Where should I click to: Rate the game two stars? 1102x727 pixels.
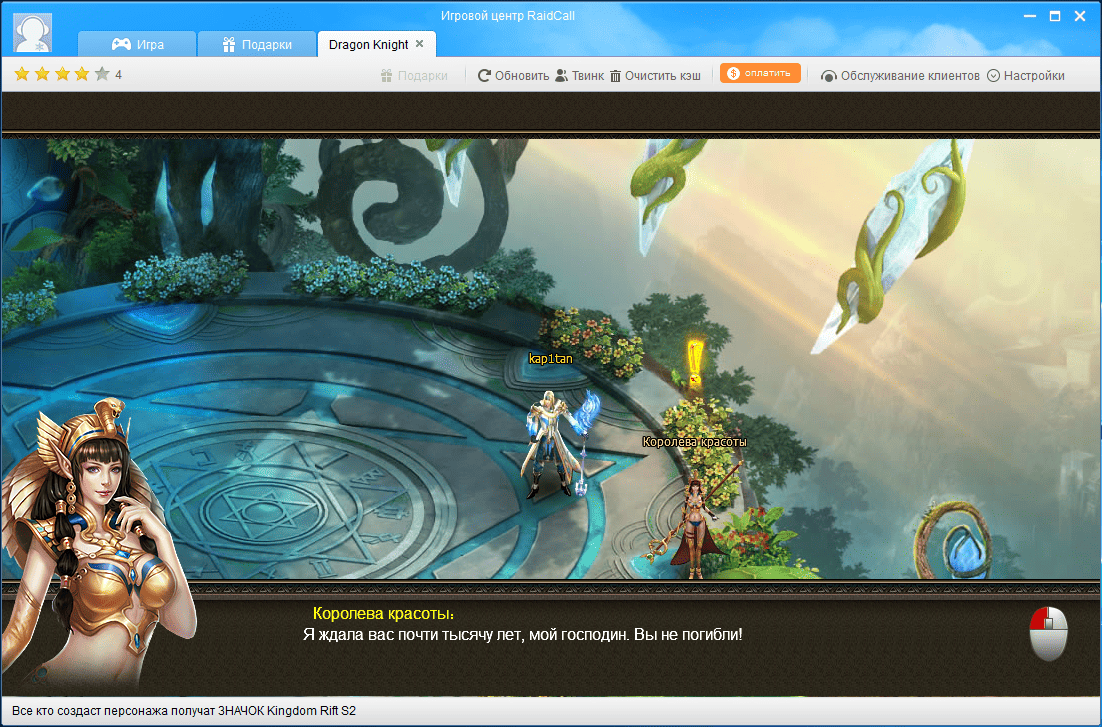42,74
